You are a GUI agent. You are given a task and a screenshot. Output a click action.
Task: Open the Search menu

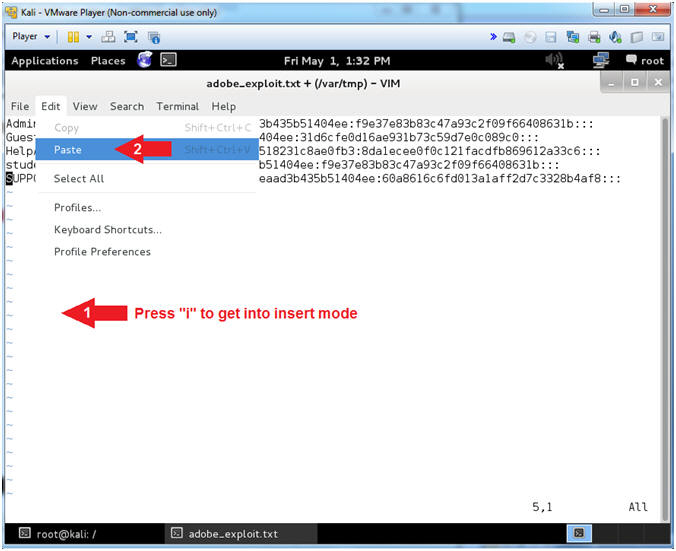point(127,106)
